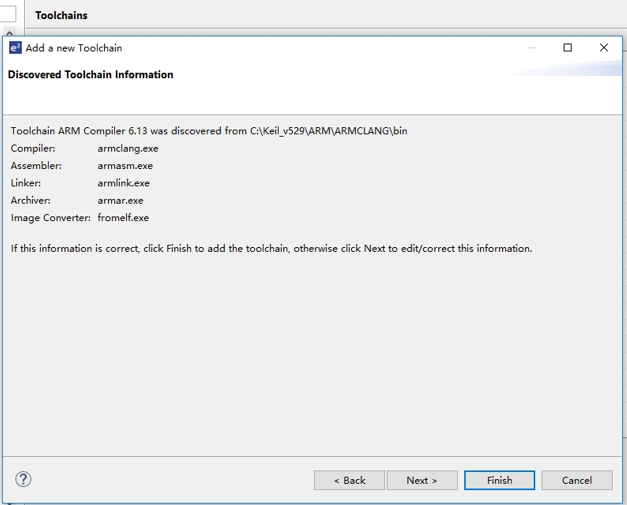Image resolution: width=627 pixels, height=505 pixels.
Task: Go to Next wizard page
Action: tap(422, 480)
